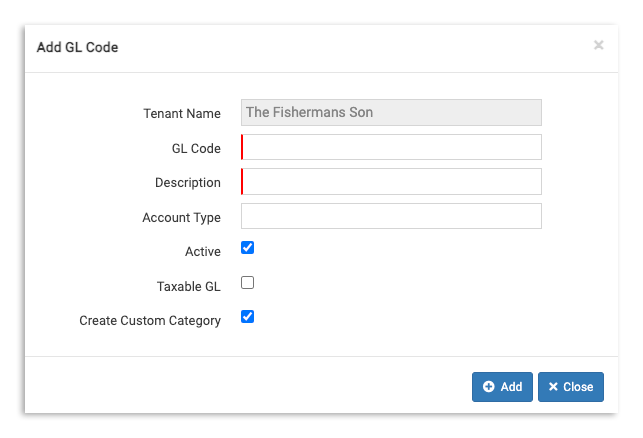Viewport: 643px width, 438px height.
Task: Focus the GL Code input field
Action: 391,147
